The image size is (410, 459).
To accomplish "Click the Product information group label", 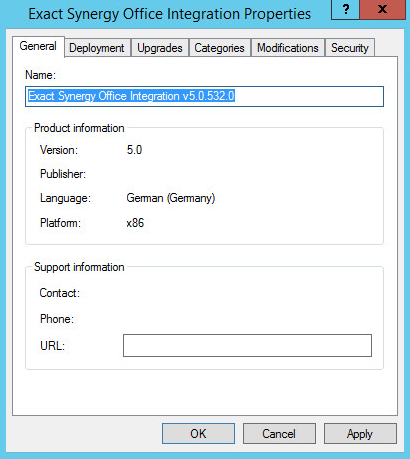I will pos(79,128).
